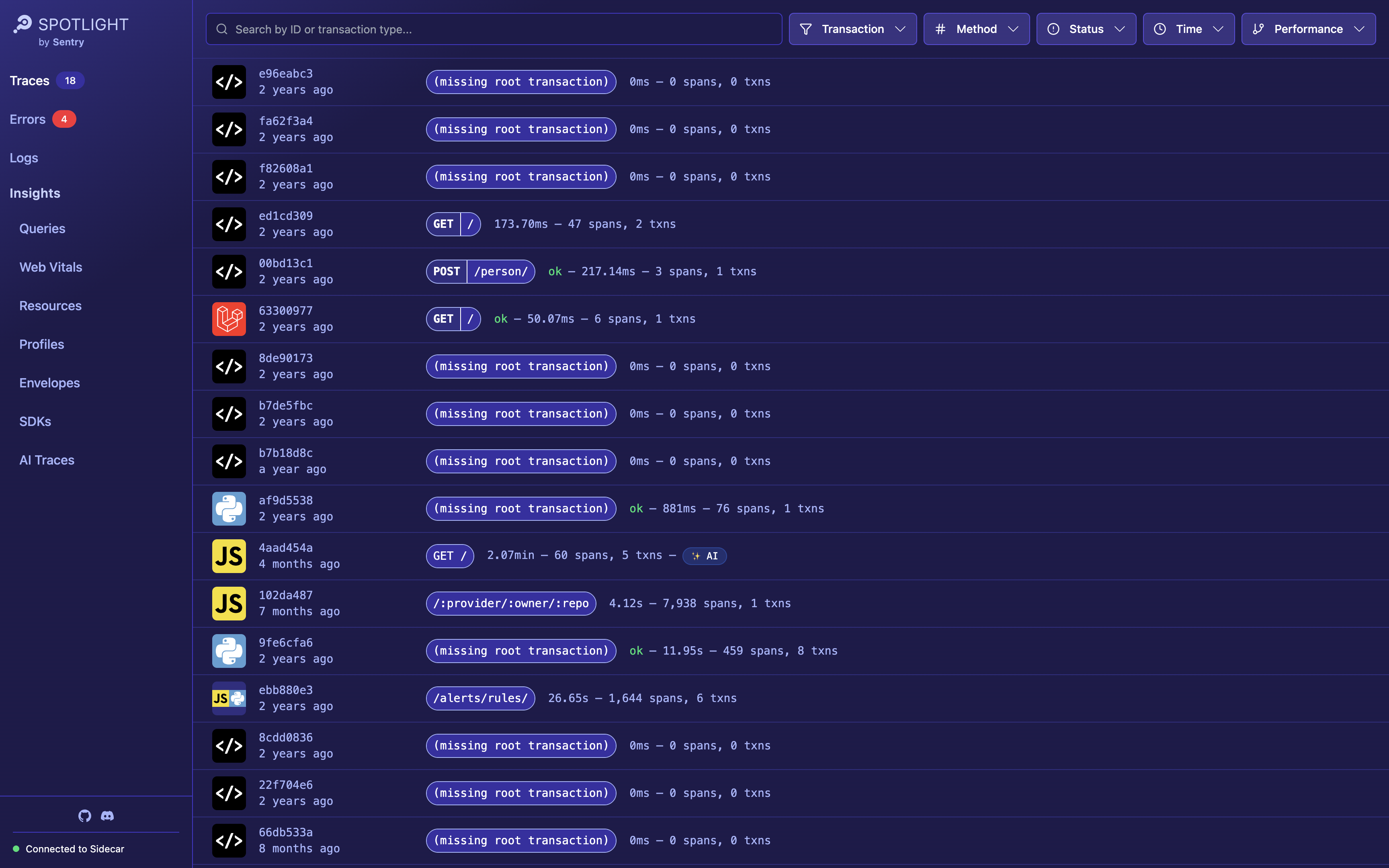
Task: Open the Performance sorting dropdown
Action: click(x=1309, y=29)
